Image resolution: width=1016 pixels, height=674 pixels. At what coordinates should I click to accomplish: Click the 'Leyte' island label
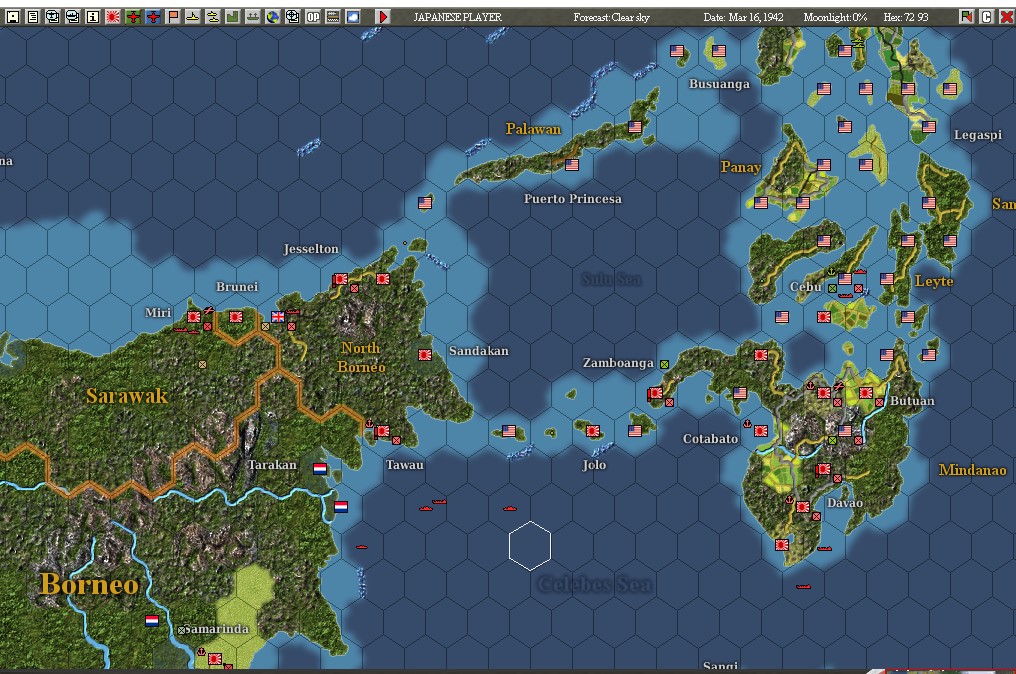934,281
